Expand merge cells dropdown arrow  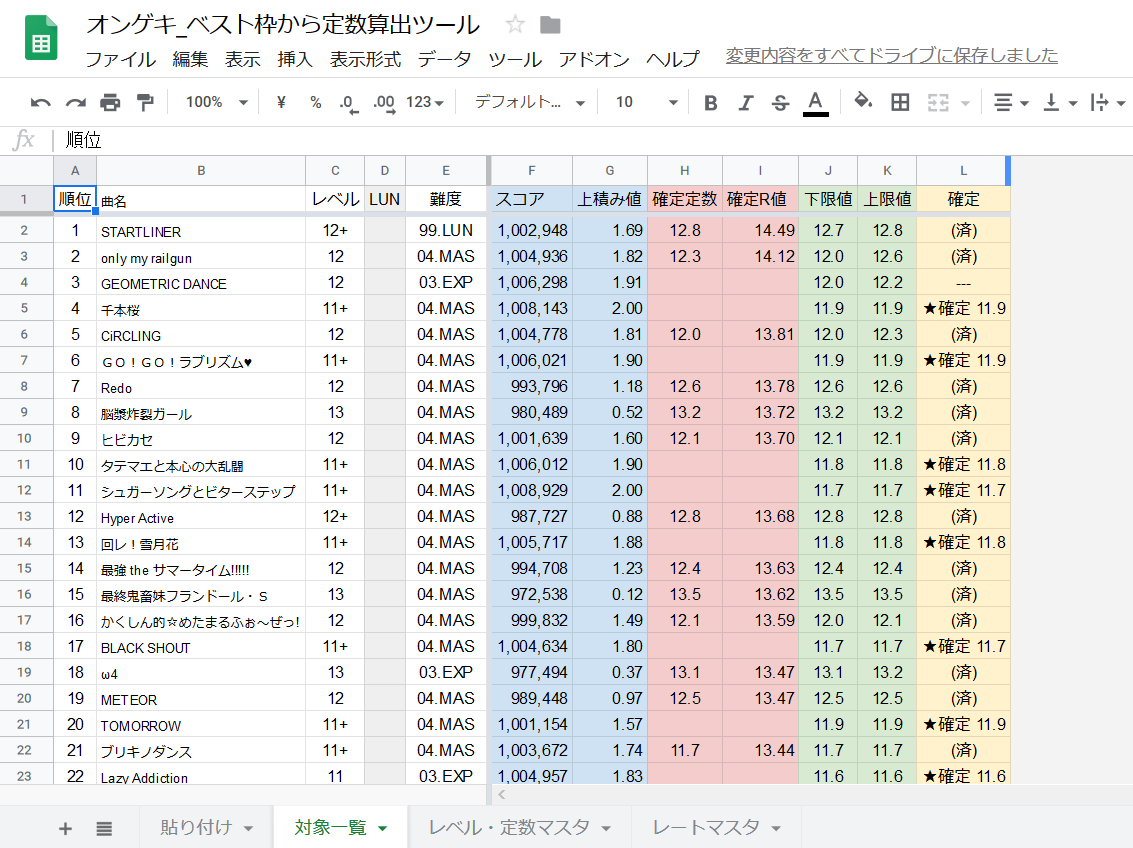965,103
